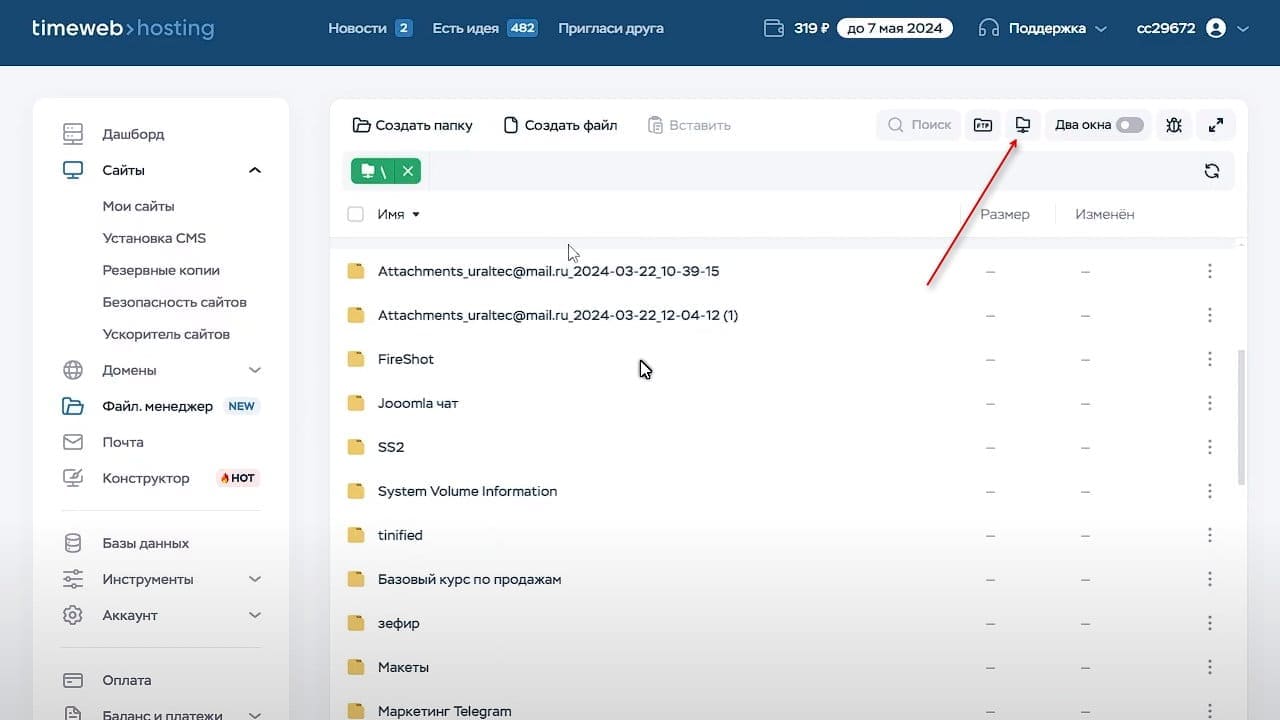The image size is (1280, 720).
Task: Click the Аккаунт gear icon
Action: pos(73,615)
